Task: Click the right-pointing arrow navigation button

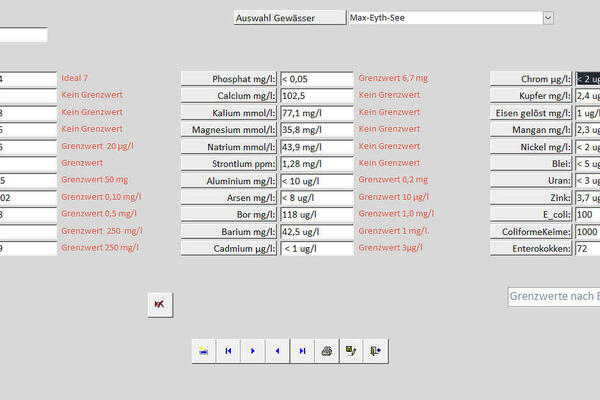Action: tap(253, 351)
